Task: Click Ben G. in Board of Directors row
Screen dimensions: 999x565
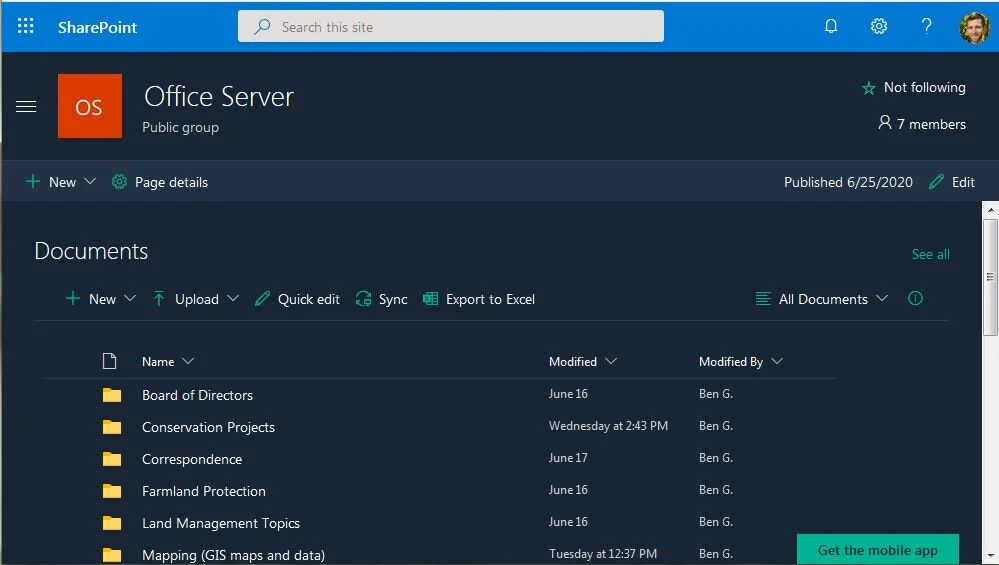Action: pyautogui.click(x=715, y=394)
